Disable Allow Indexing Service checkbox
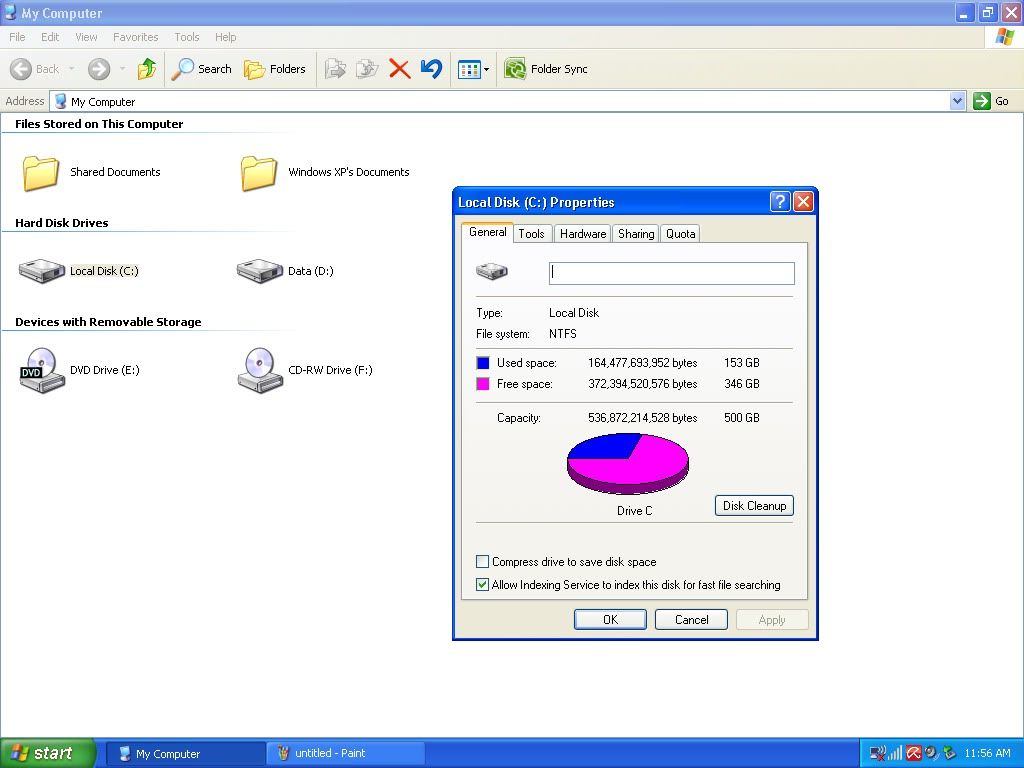The height and width of the screenshot is (768, 1024). click(x=483, y=584)
